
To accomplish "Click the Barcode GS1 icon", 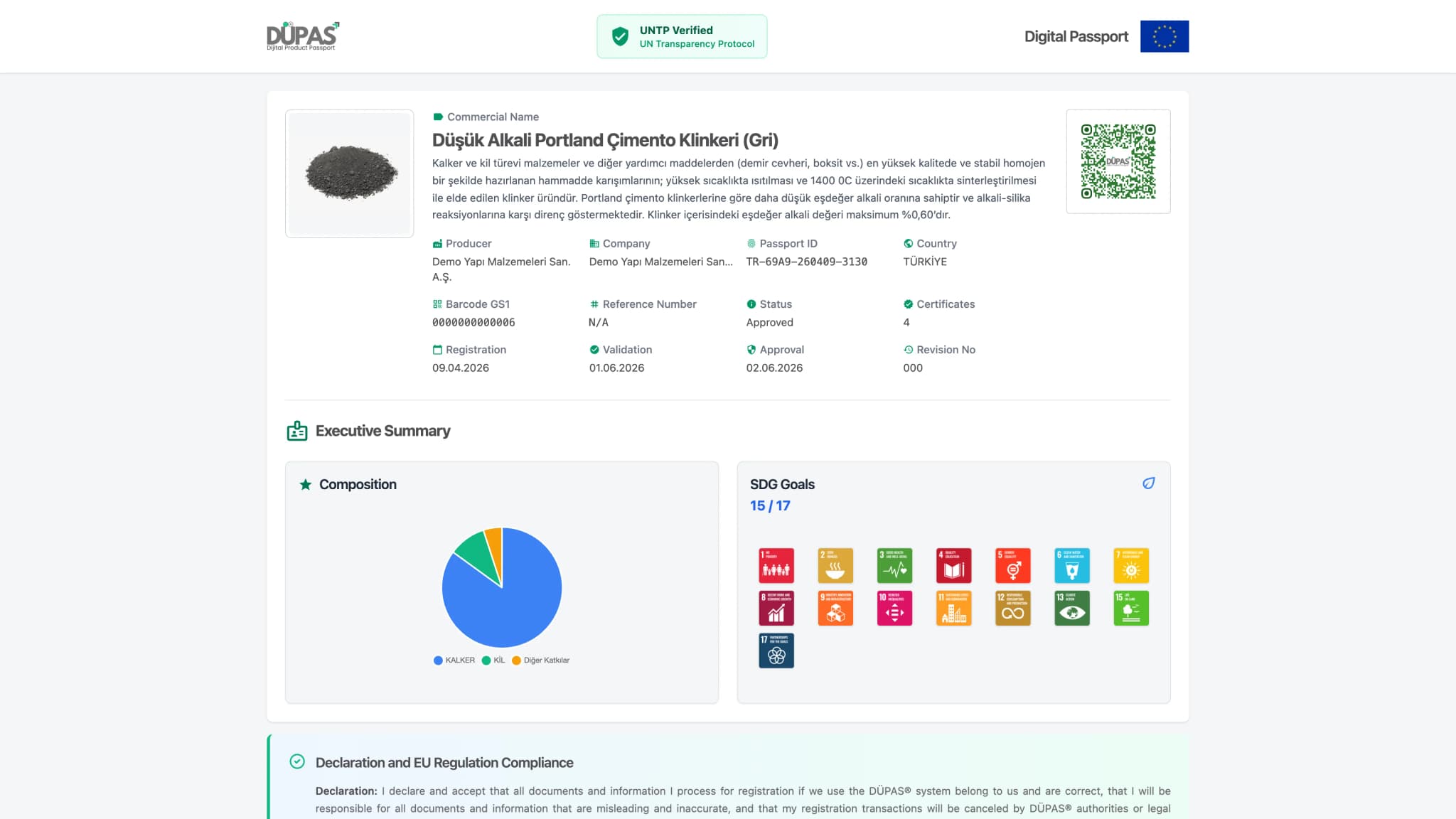I will [437, 304].
